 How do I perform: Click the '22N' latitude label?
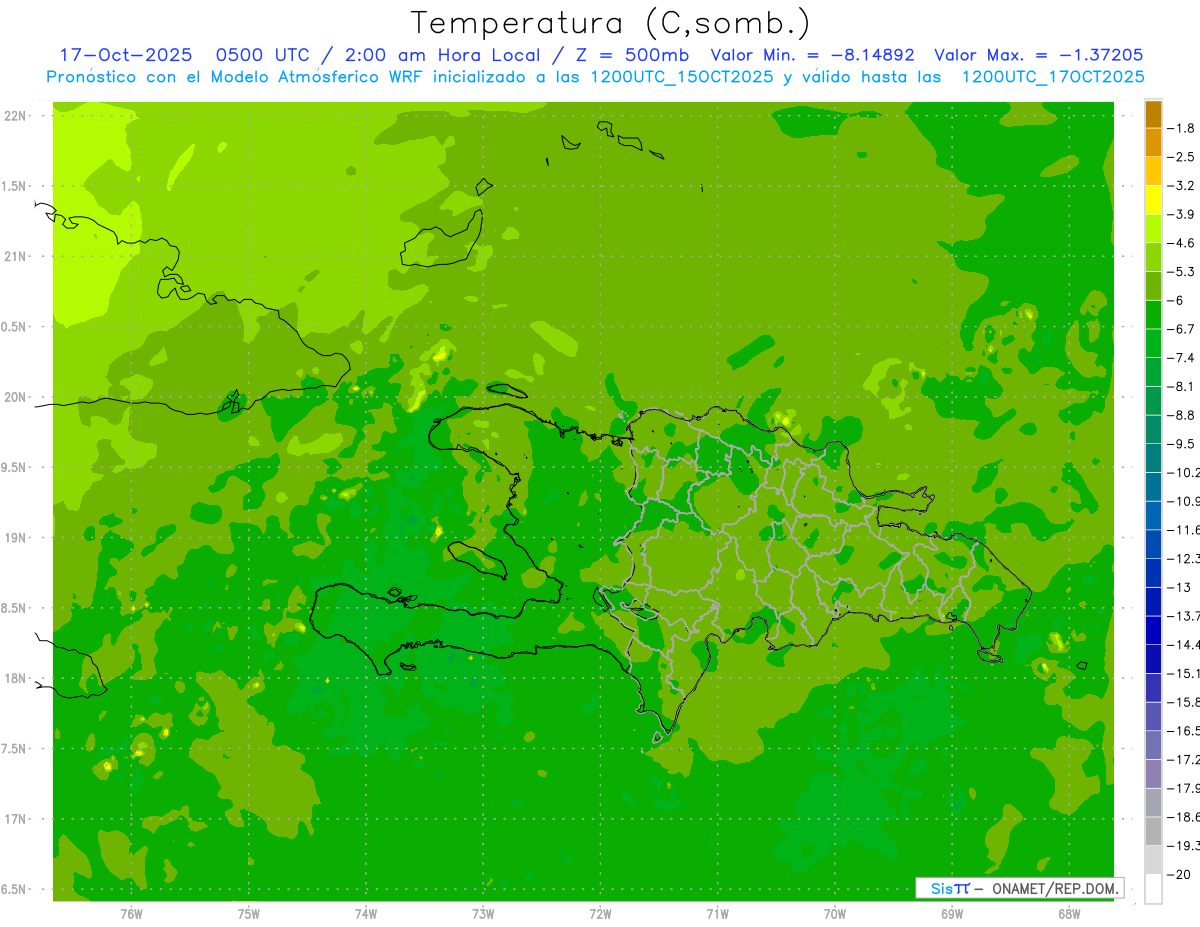coord(15,116)
